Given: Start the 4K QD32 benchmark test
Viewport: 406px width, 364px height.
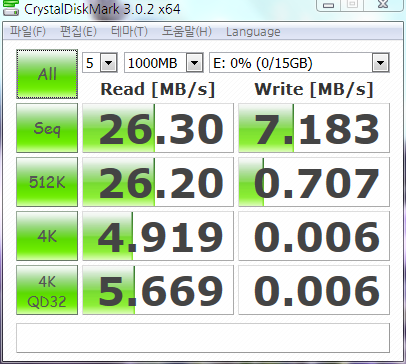Looking at the screenshot, I should click(47, 290).
